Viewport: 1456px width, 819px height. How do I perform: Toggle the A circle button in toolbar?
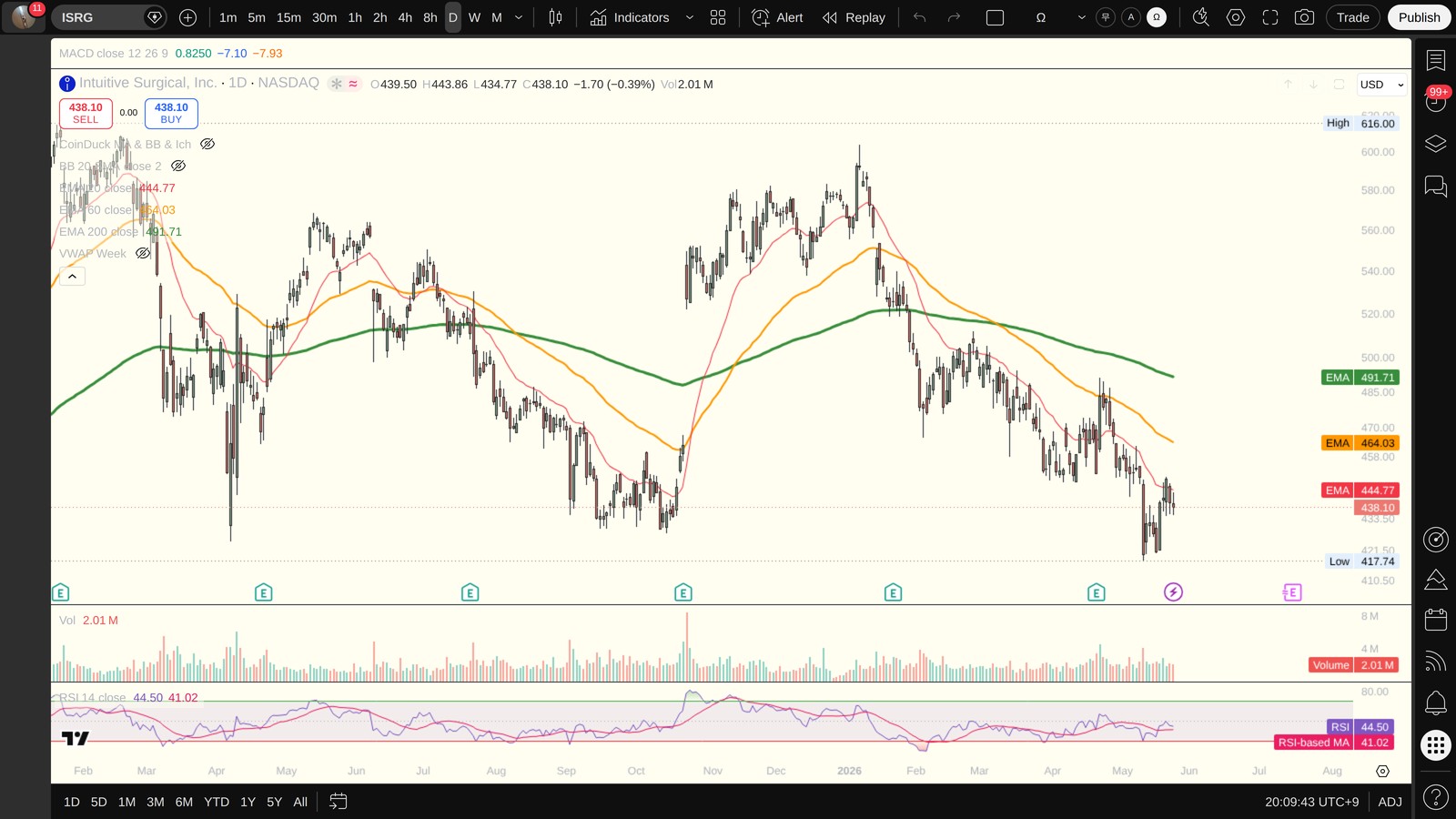(x=1131, y=17)
